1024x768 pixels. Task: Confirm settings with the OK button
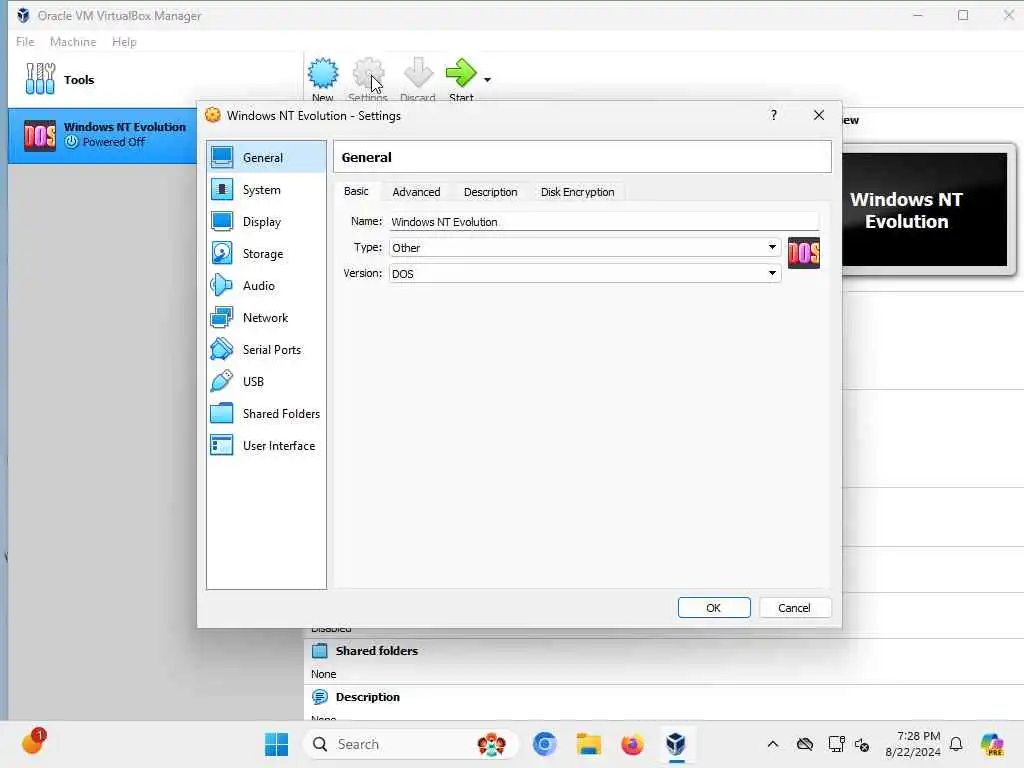714,607
